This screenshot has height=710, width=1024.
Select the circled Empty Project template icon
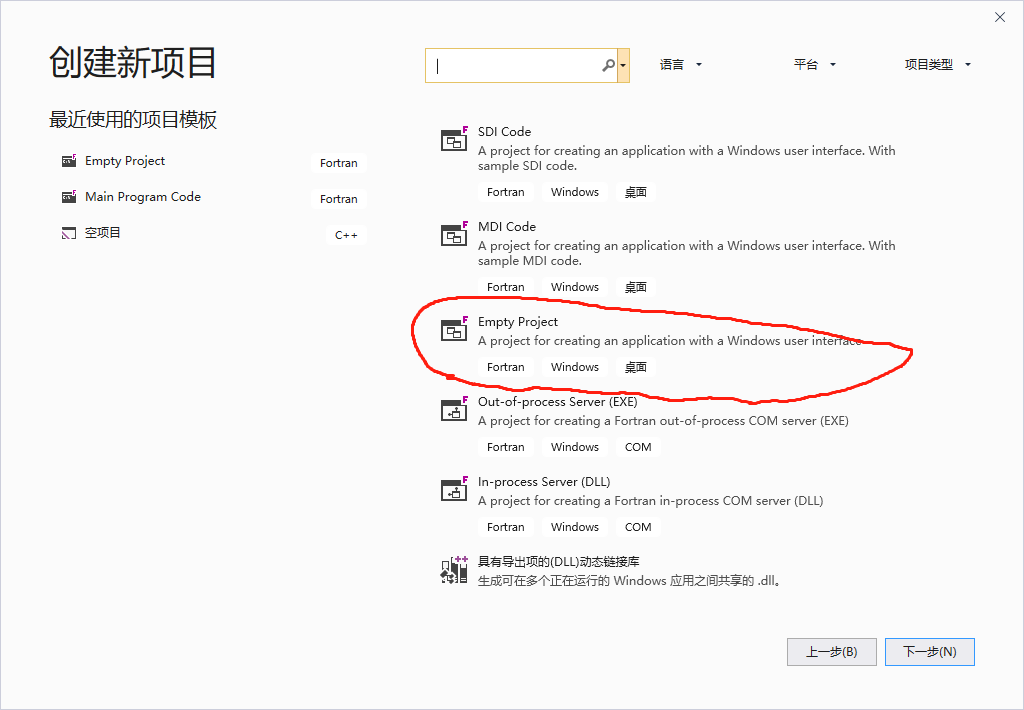454,330
